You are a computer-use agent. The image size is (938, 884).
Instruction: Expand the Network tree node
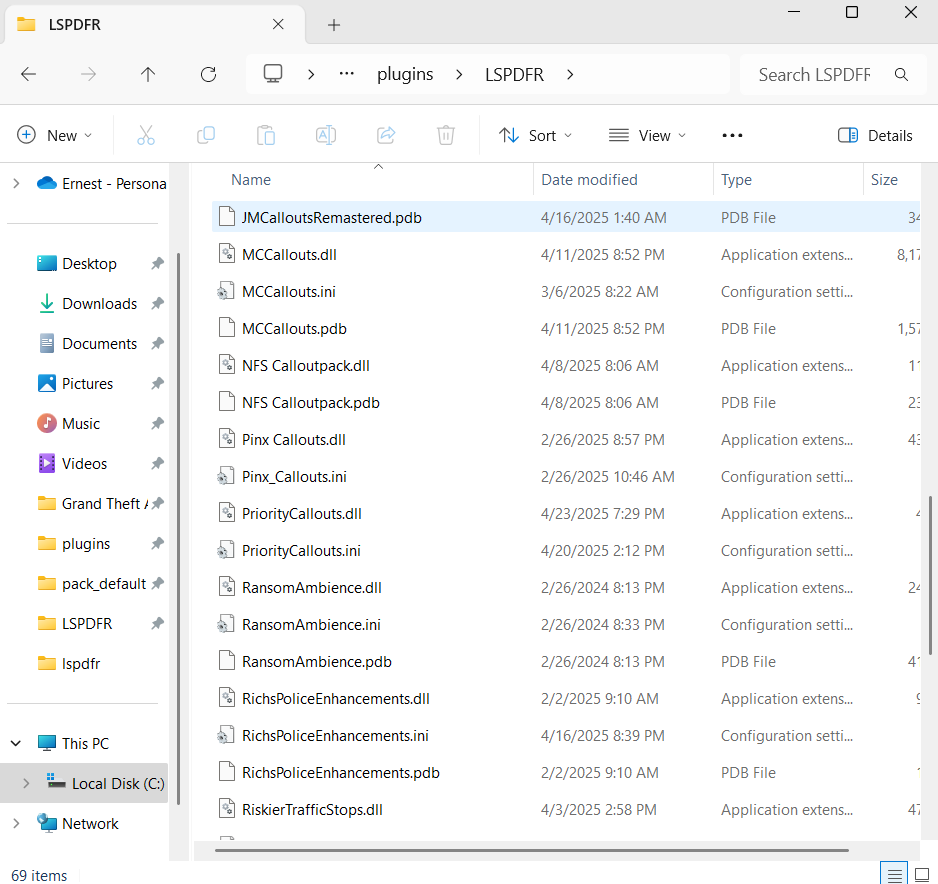pyautogui.click(x=16, y=823)
